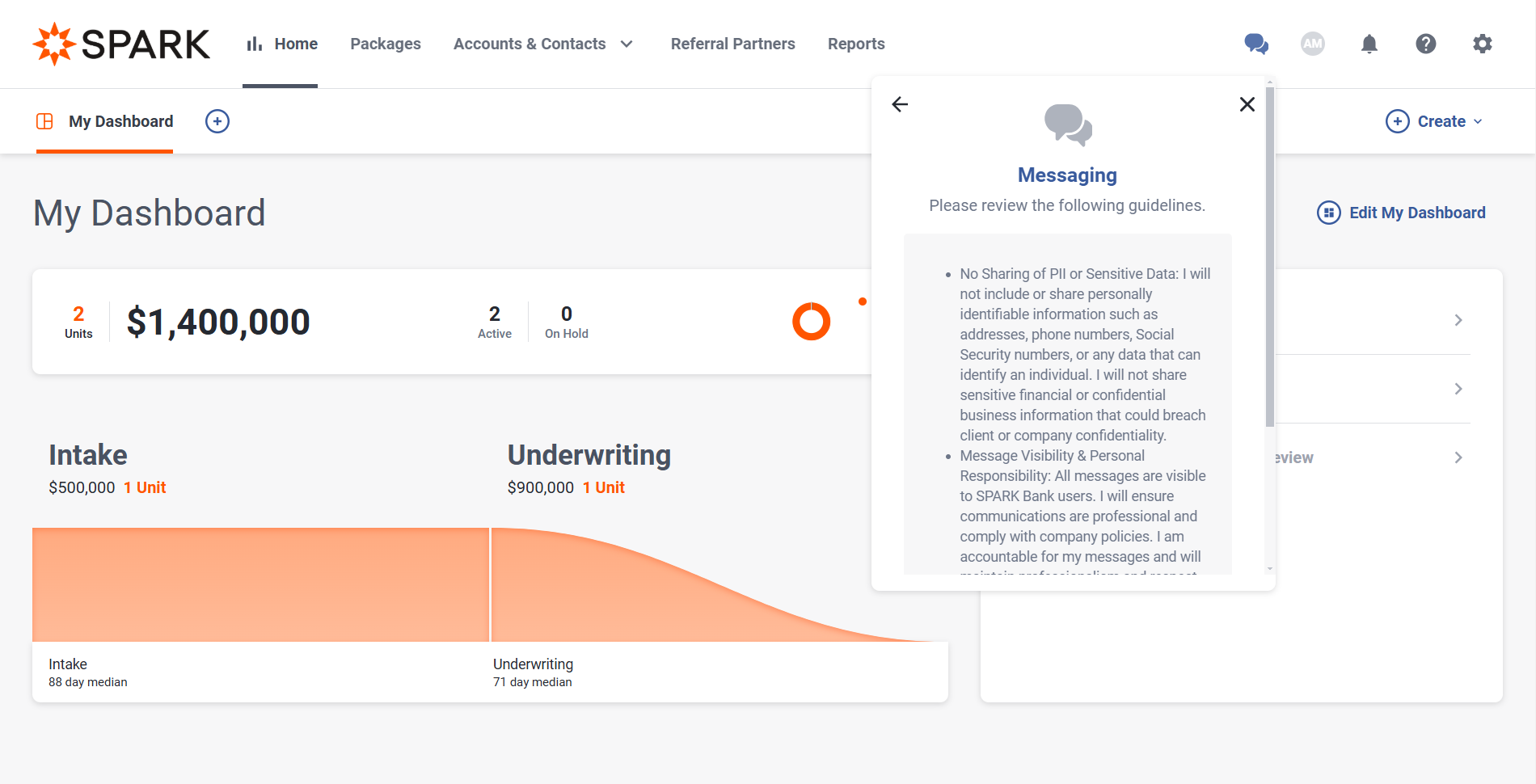The width and height of the screenshot is (1536, 784).
Task: Click the My Dashboard page heading
Action: click(150, 213)
